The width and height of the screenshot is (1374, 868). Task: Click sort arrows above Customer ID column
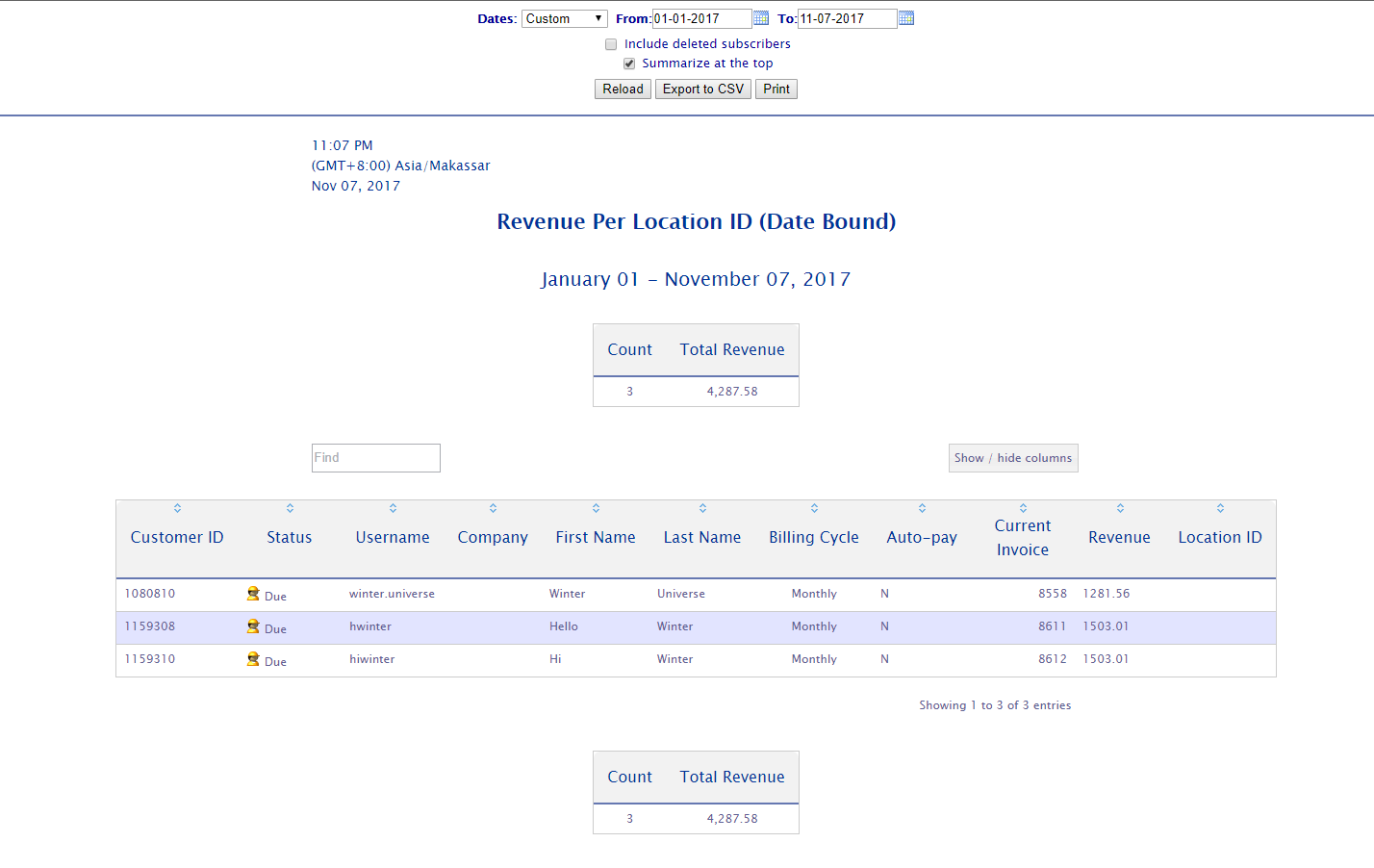tap(177, 508)
